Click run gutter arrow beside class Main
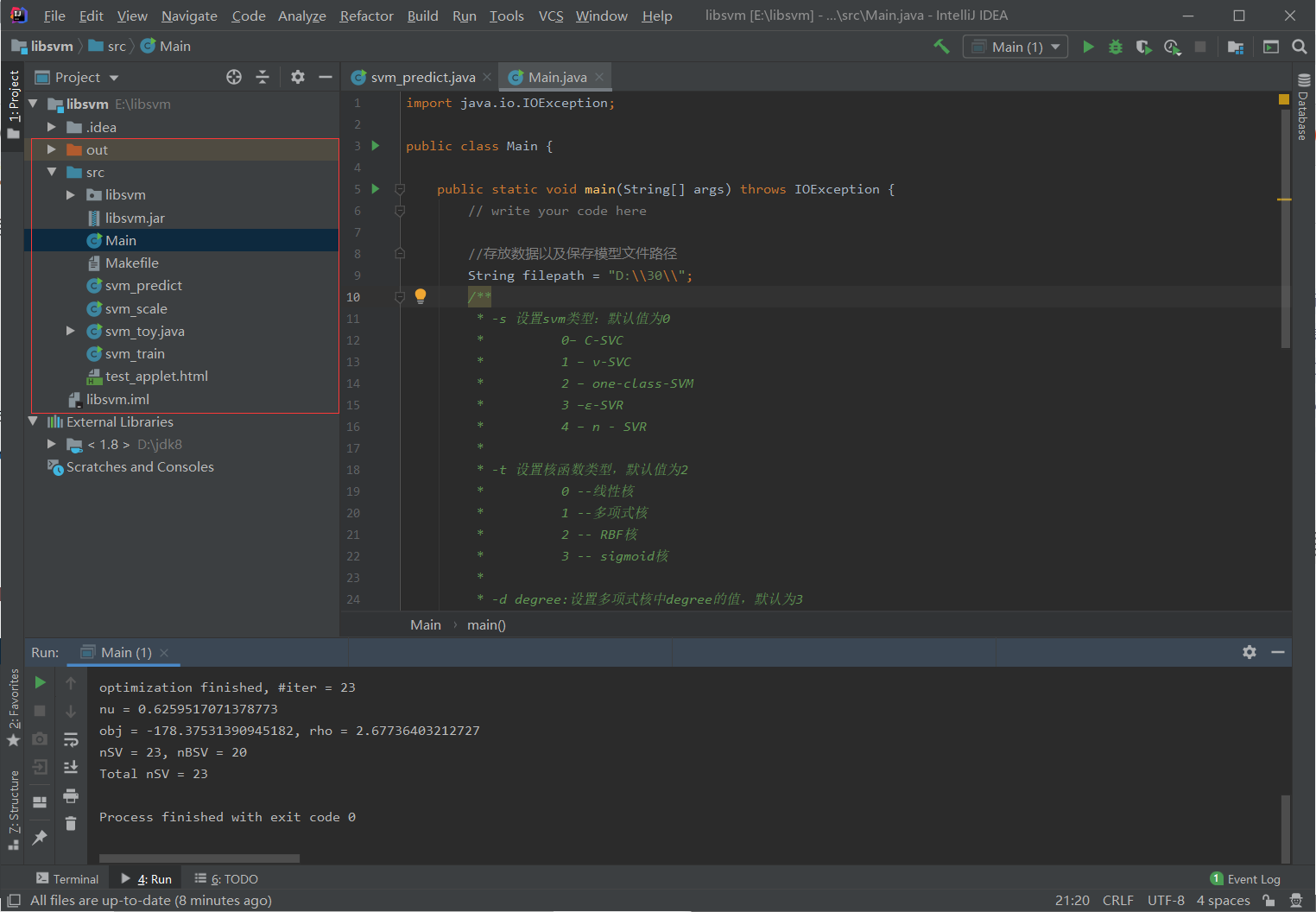Viewport: 1316px width, 912px height. (376, 145)
